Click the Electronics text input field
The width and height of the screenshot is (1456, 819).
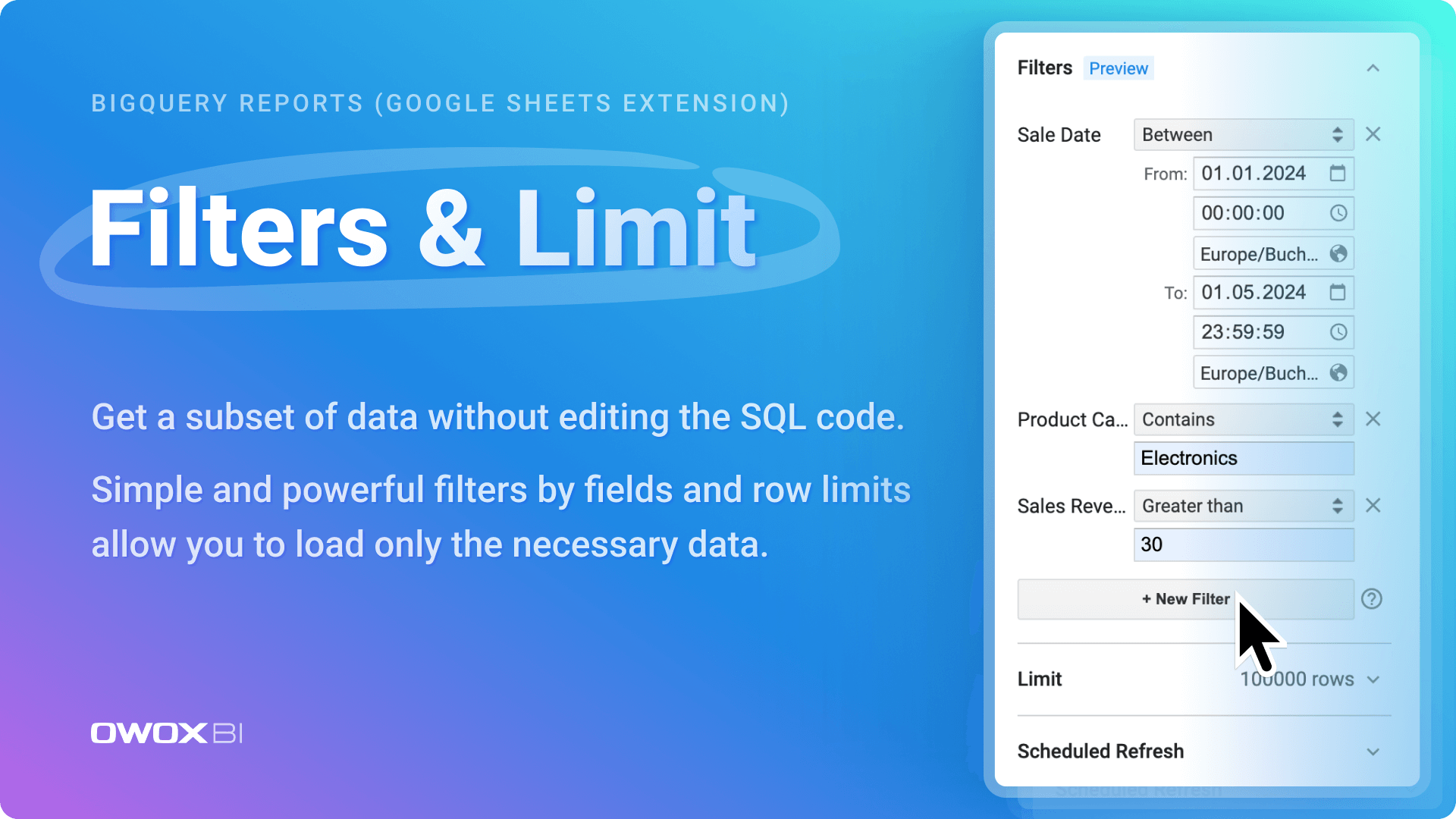[1244, 458]
